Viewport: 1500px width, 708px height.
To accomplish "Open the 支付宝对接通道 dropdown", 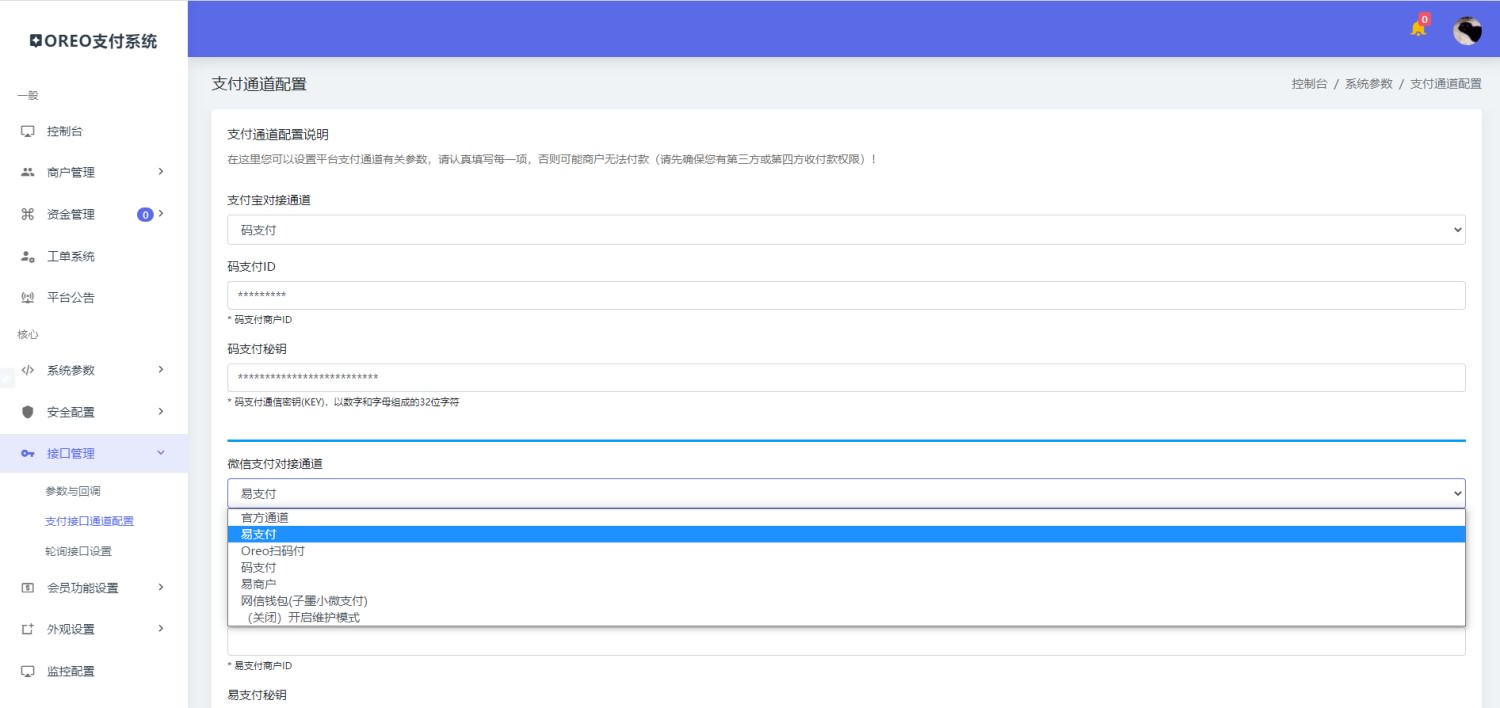I will point(846,230).
